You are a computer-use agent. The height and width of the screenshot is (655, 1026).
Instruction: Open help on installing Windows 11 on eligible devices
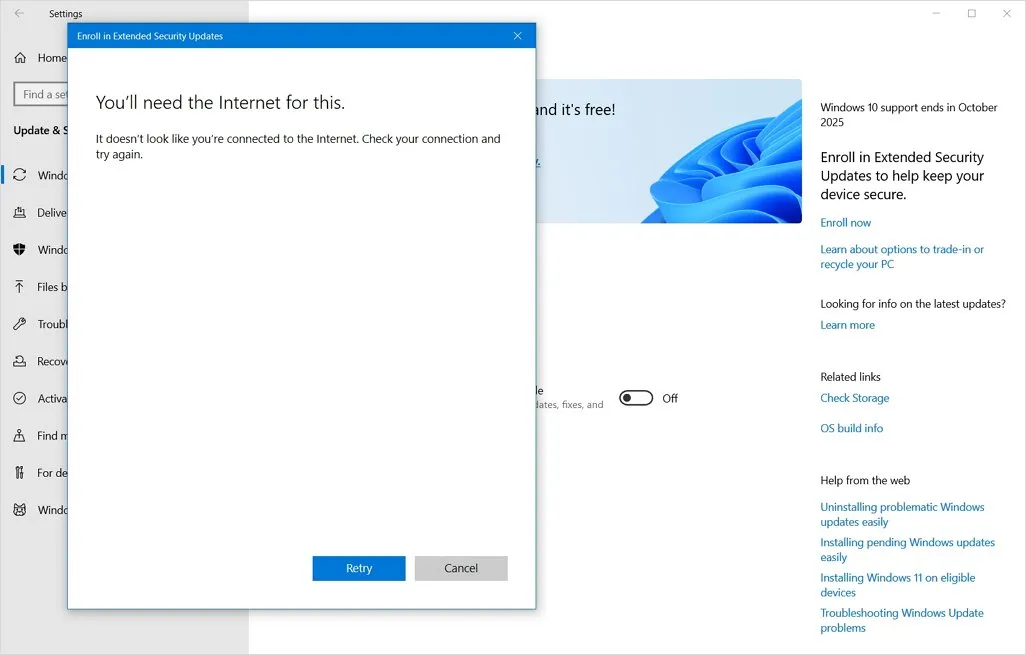pyautogui.click(x=897, y=584)
